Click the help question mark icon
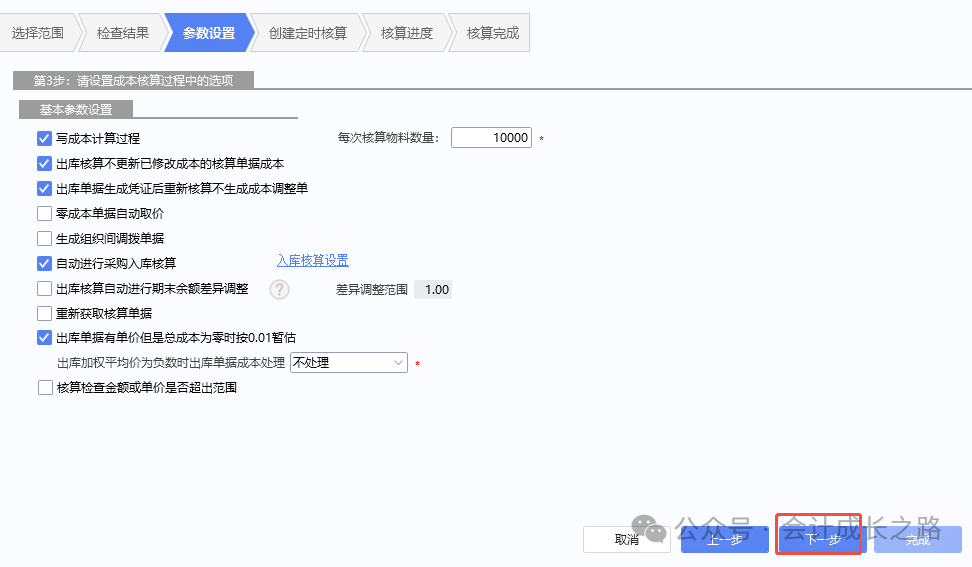972x567 pixels. (x=279, y=290)
